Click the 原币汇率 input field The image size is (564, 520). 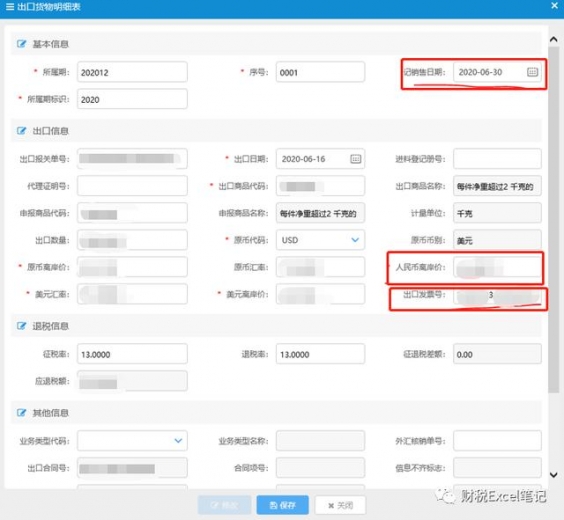tap(320, 267)
